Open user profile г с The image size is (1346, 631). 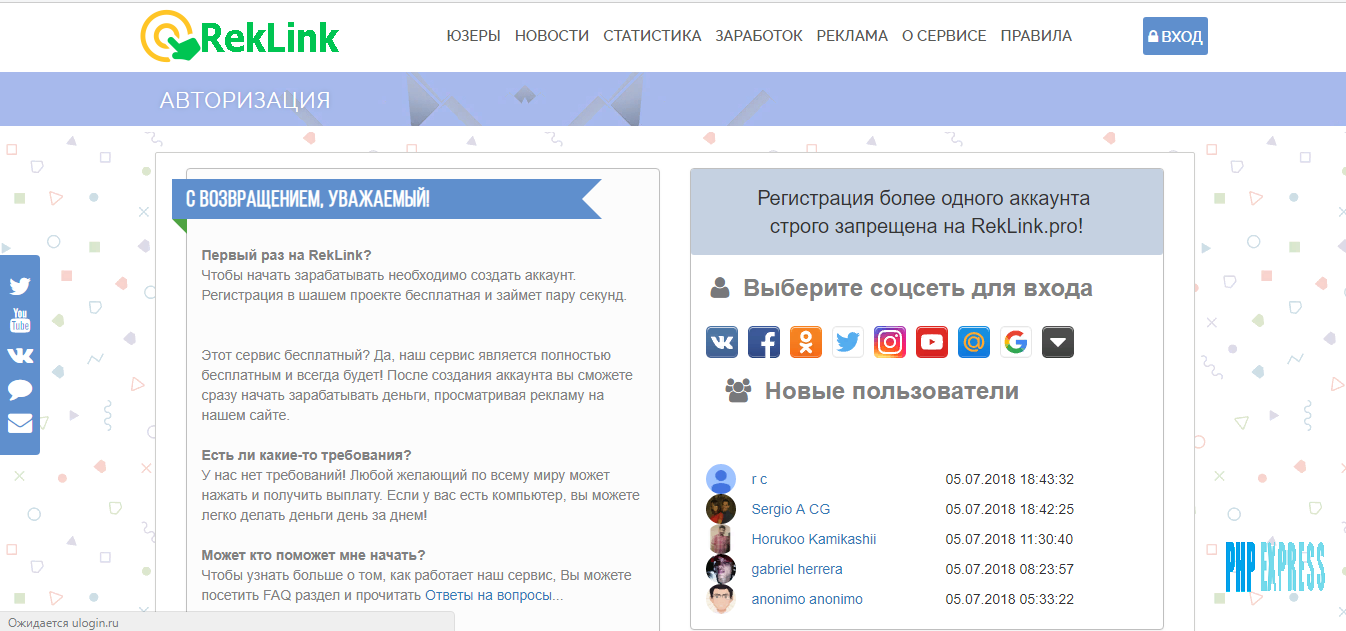[759, 480]
